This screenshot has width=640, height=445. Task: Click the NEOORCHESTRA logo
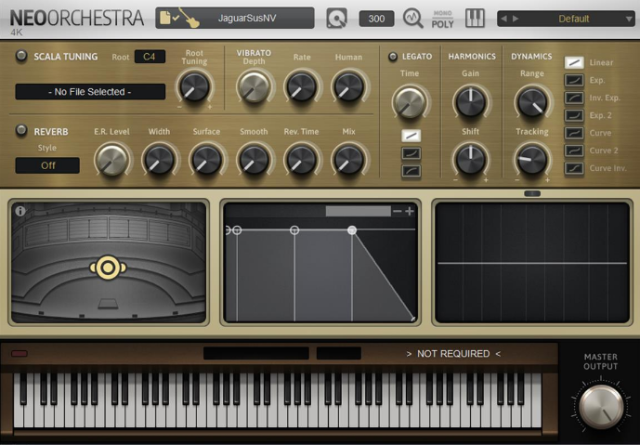point(77,18)
